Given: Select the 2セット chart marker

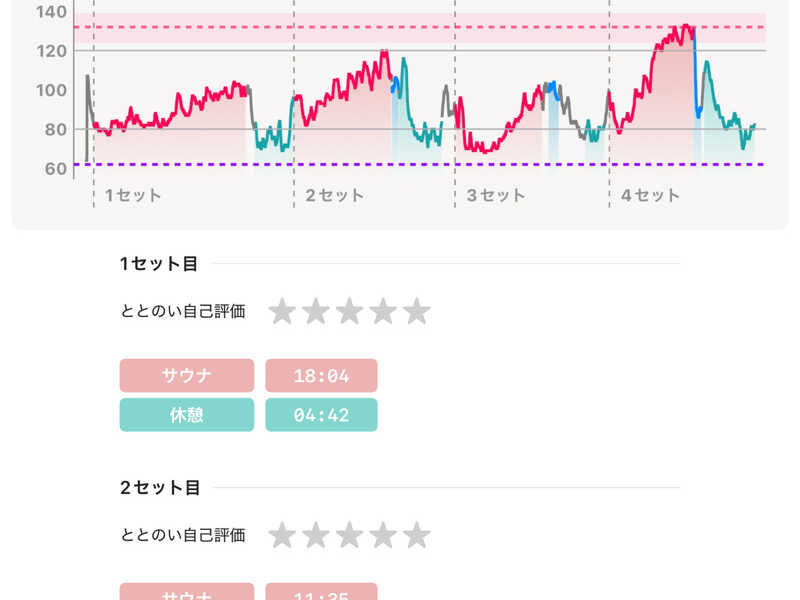Looking at the screenshot, I should tap(334, 196).
